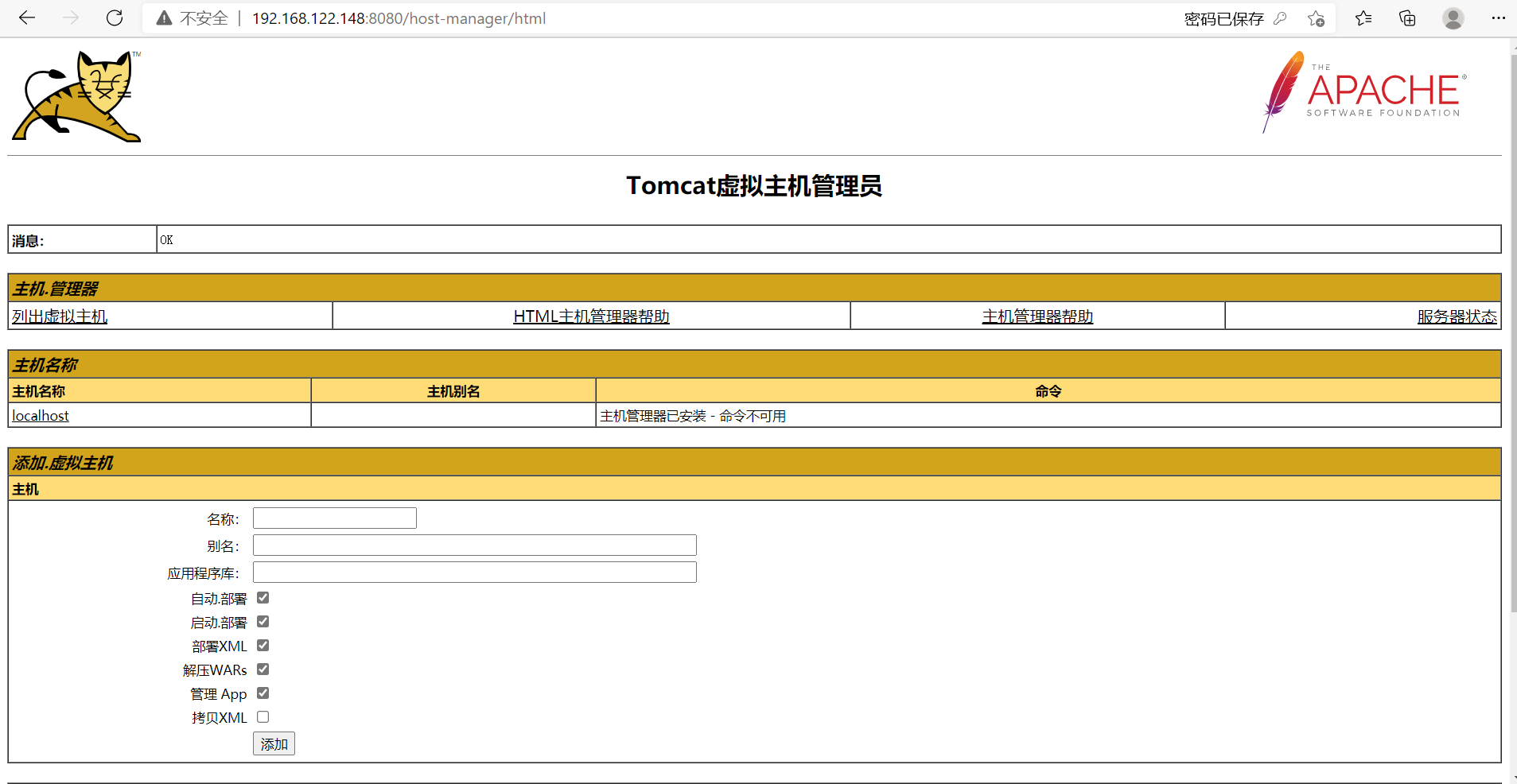This screenshot has width=1517, height=784.
Task: Open the Favorites list icon
Action: point(1363,18)
